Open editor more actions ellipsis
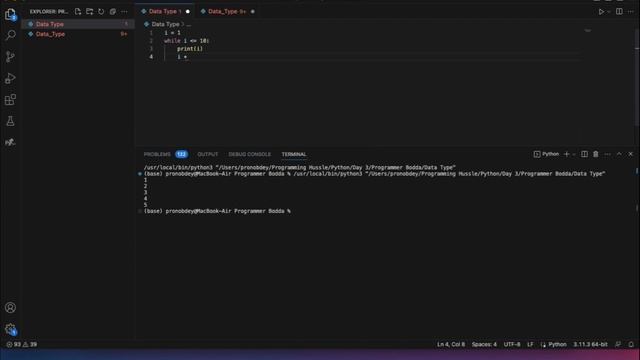640x360 pixels. pyautogui.click(x=631, y=11)
